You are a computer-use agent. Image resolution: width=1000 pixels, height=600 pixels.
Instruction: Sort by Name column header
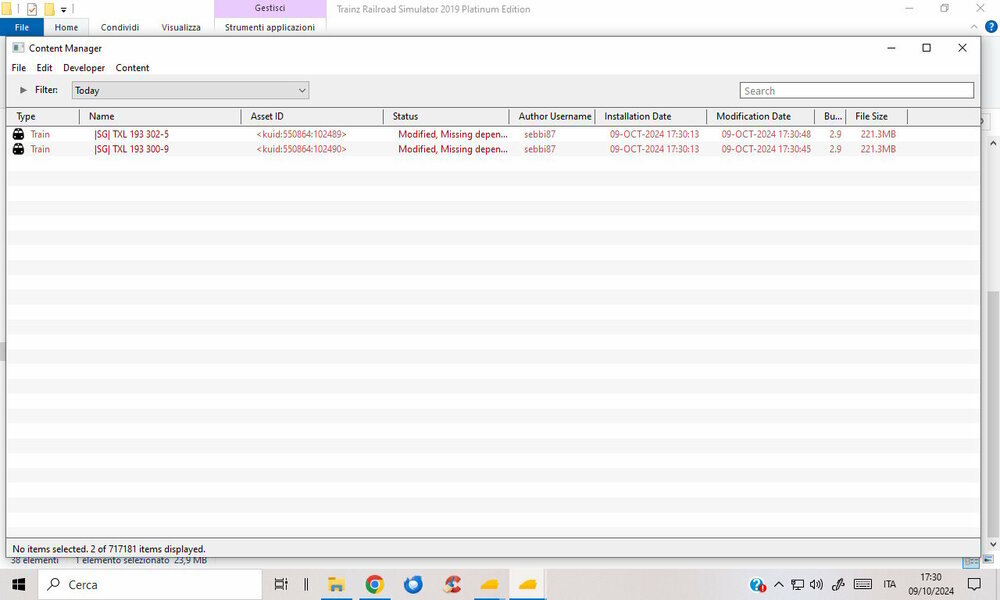(160, 116)
